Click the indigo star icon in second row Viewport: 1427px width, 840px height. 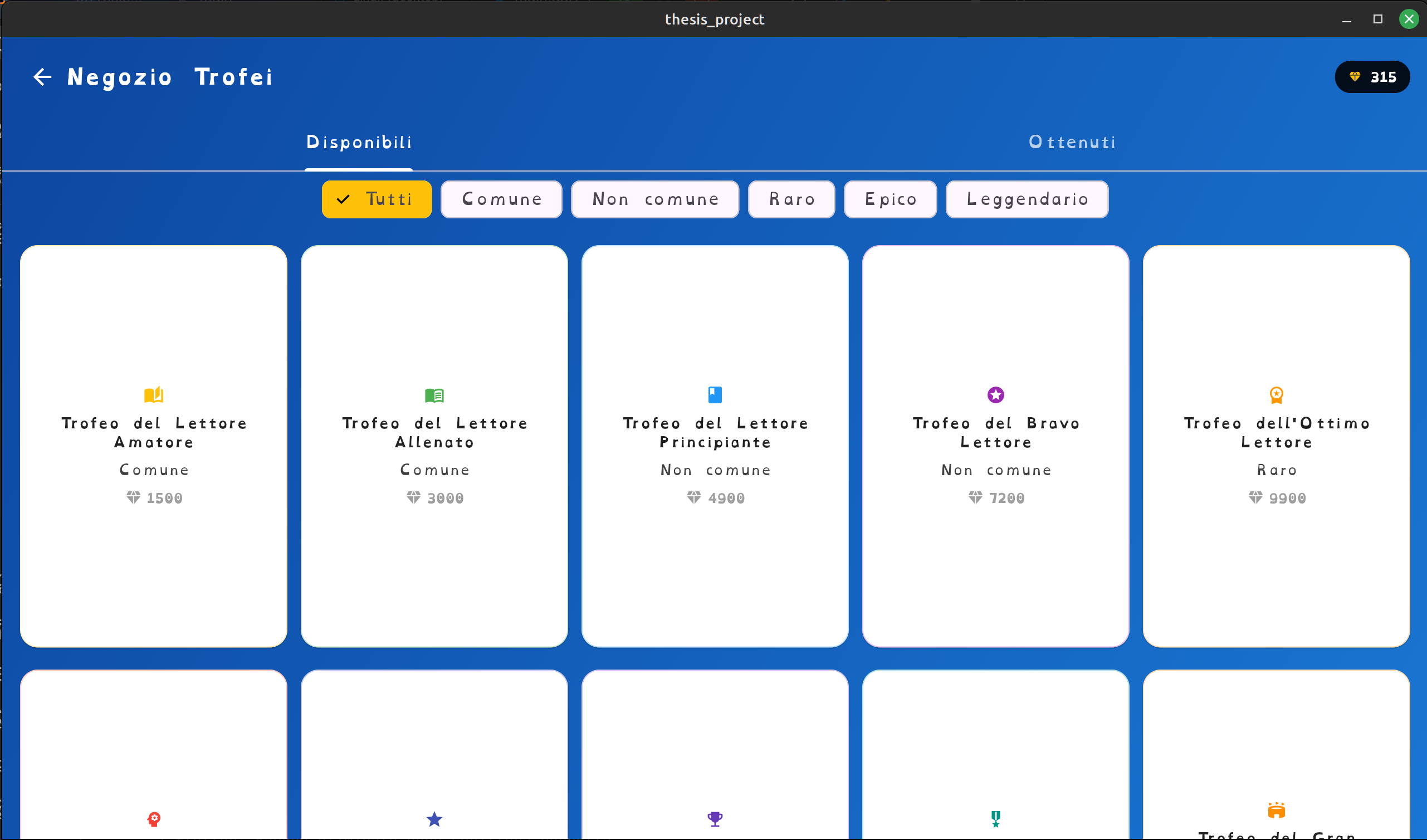pos(434,819)
